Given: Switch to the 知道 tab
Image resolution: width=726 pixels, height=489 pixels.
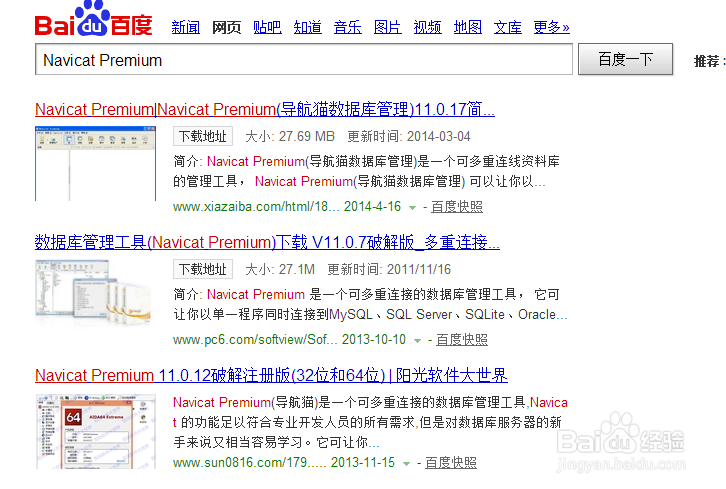Looking at the screenshot, I should (x=307, y=27).
